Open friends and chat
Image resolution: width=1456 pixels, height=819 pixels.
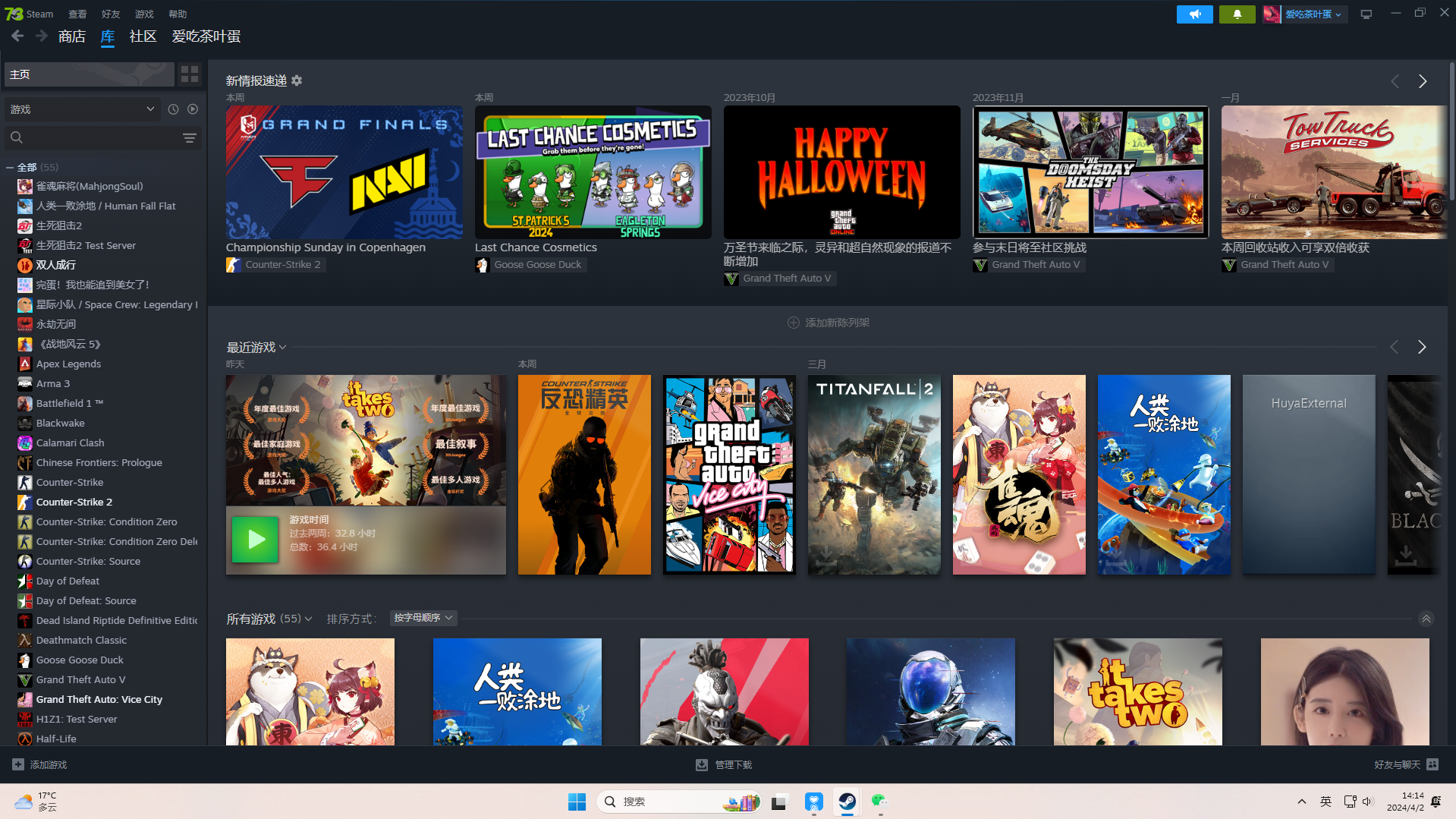(x=1406, y=764)
